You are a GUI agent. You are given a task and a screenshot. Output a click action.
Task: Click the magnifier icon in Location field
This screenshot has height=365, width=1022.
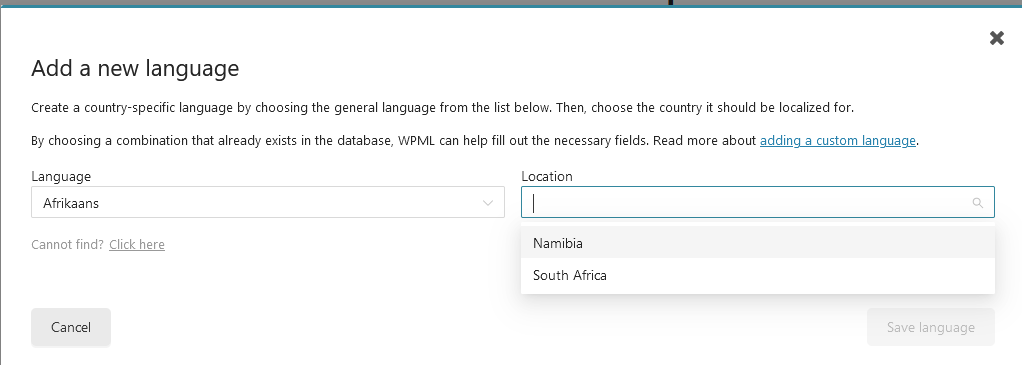point(977,203)
